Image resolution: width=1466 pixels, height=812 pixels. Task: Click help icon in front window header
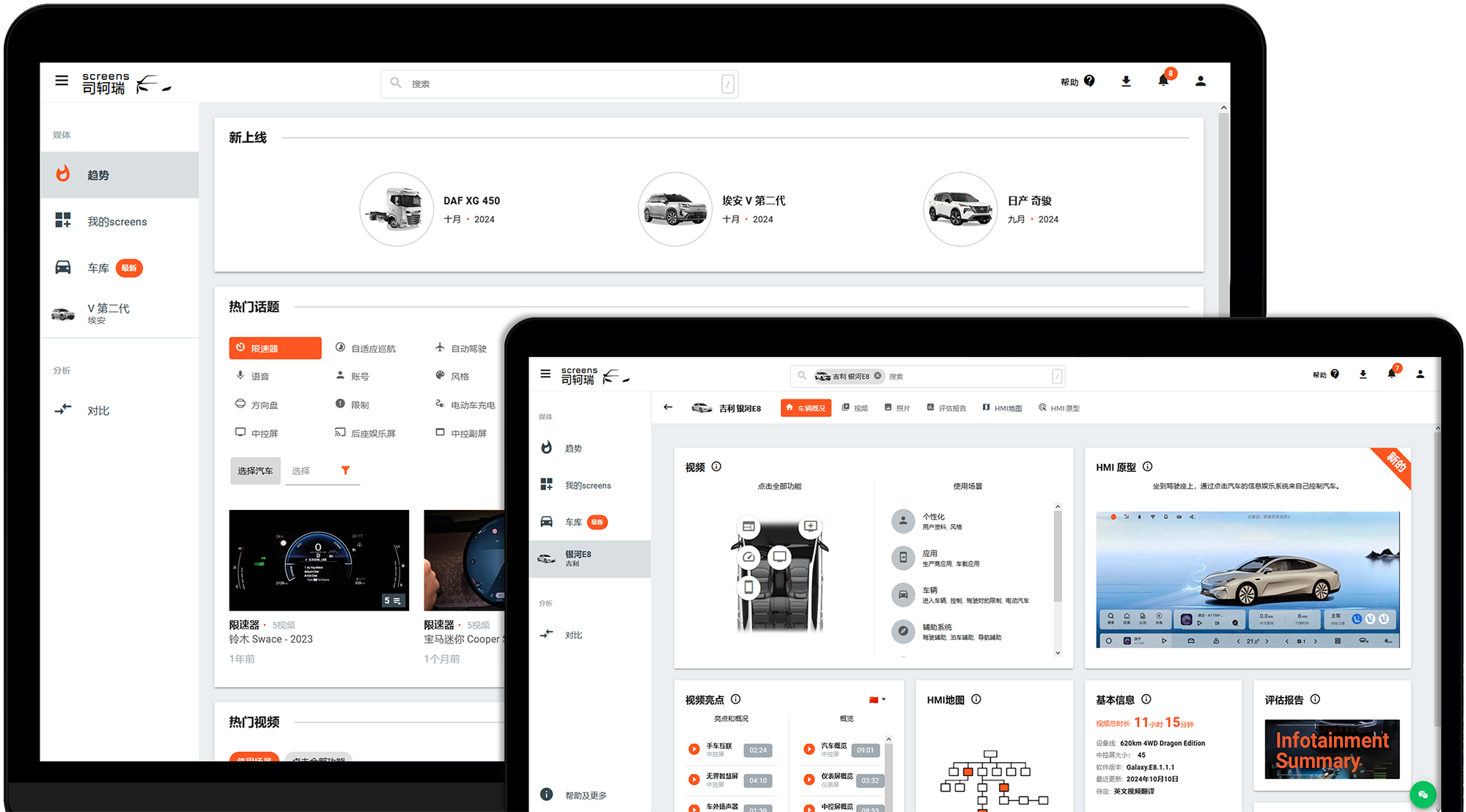(1335, 374)
